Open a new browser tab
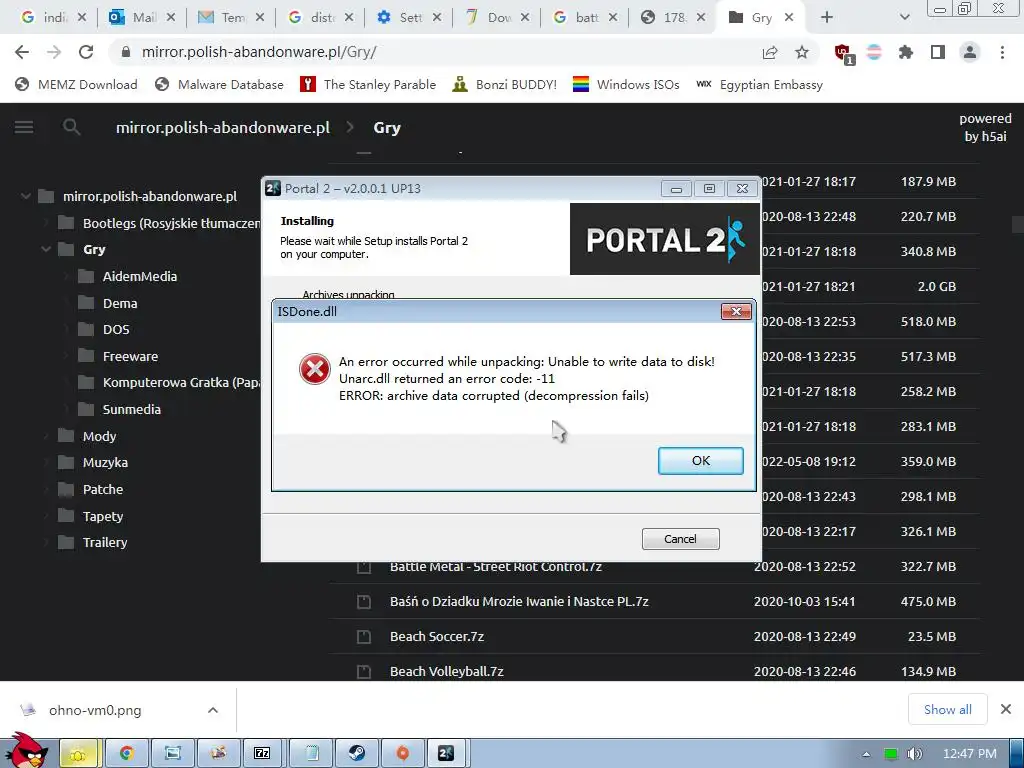Viewport: 1024px width, 768px height. pos(827,18)
